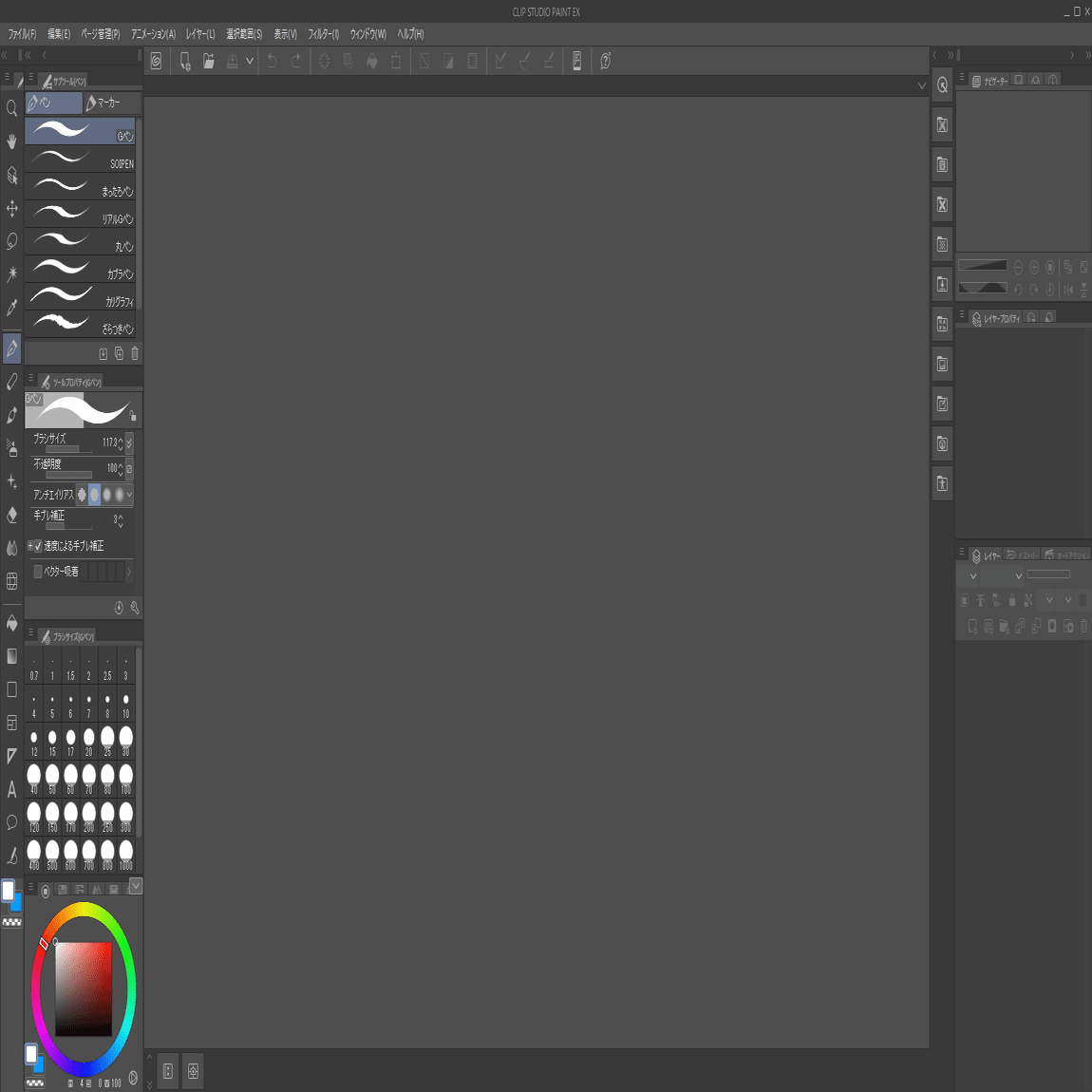This screenshot has width=1092, height=1092.
Task: Expand the color panel tab menu
Action: coord(136,886)
